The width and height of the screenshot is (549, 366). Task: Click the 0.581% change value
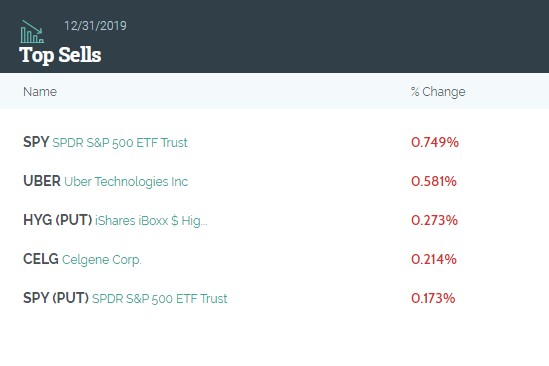(x=434, y=181)
